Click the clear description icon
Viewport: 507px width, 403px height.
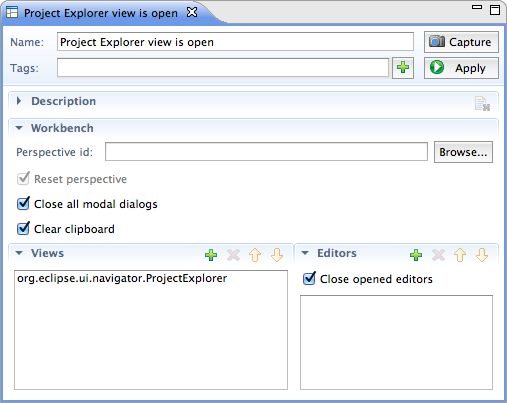pos(482,104)
